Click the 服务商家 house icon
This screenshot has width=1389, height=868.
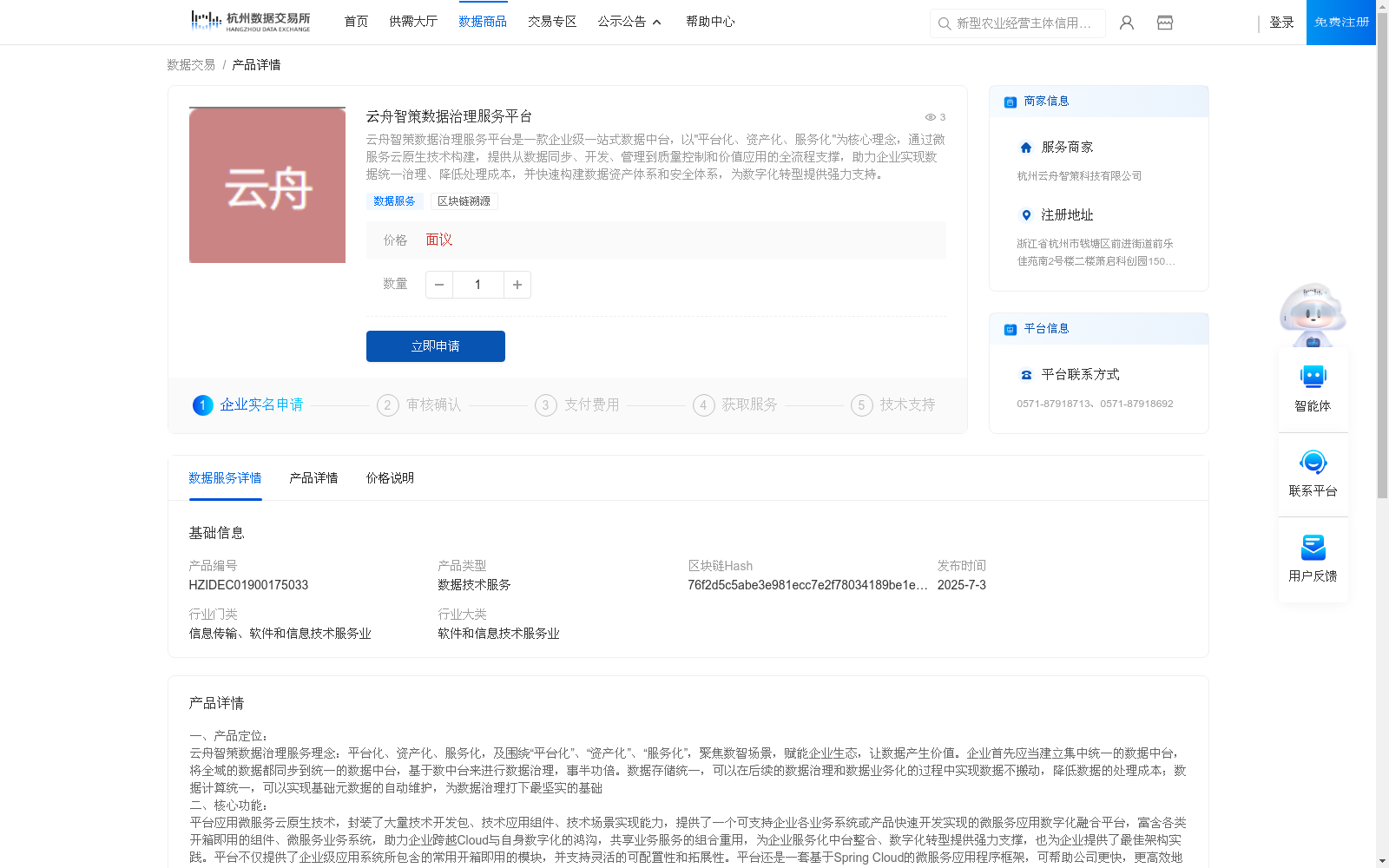point(1026,148)
